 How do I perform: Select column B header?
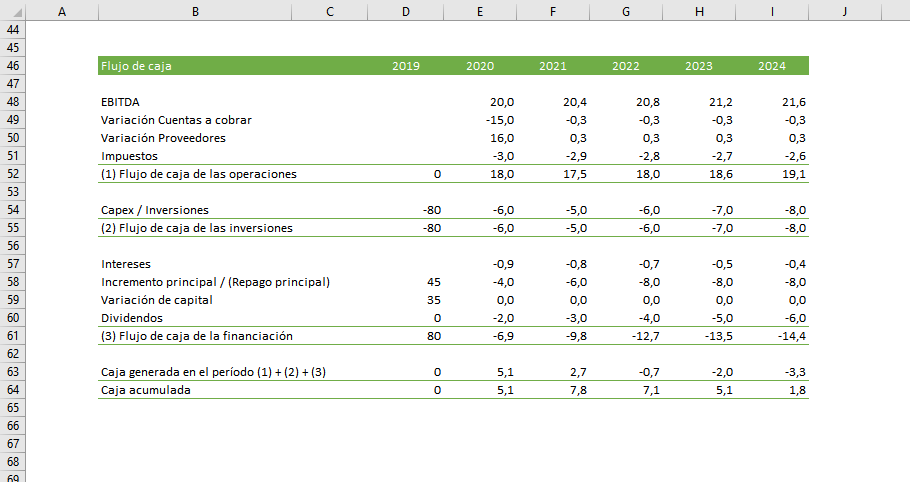click(194, 11)
